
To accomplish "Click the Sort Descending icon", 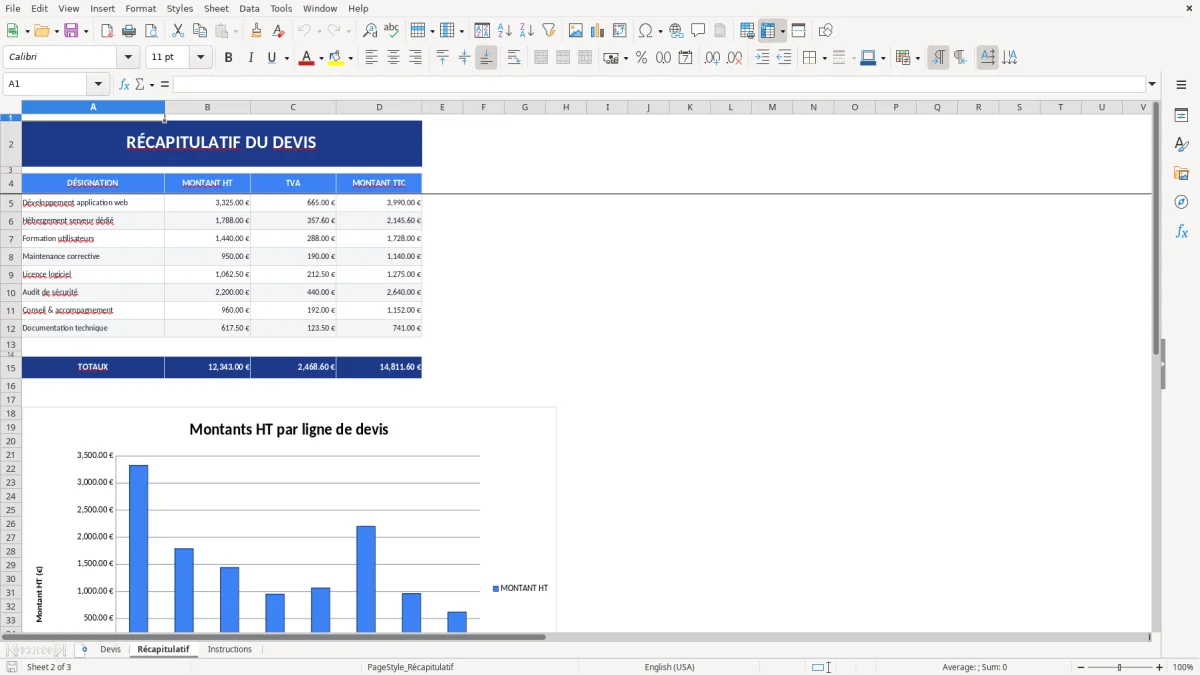I will (527, 31).
